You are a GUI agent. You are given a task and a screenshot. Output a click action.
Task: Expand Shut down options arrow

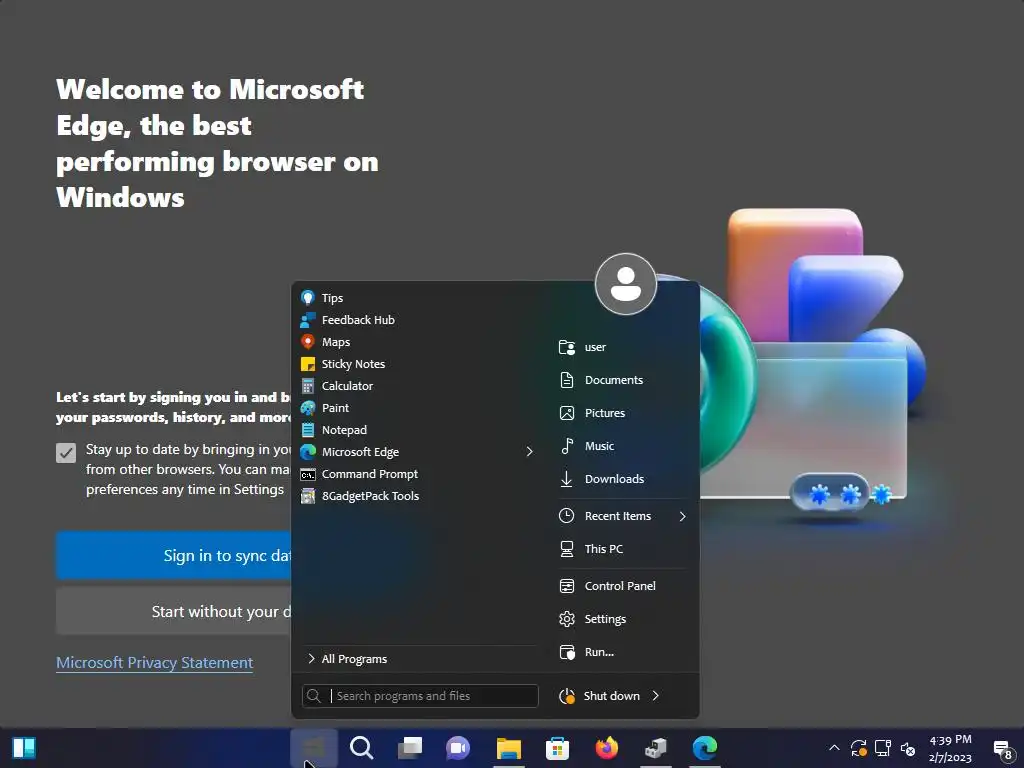656,696
